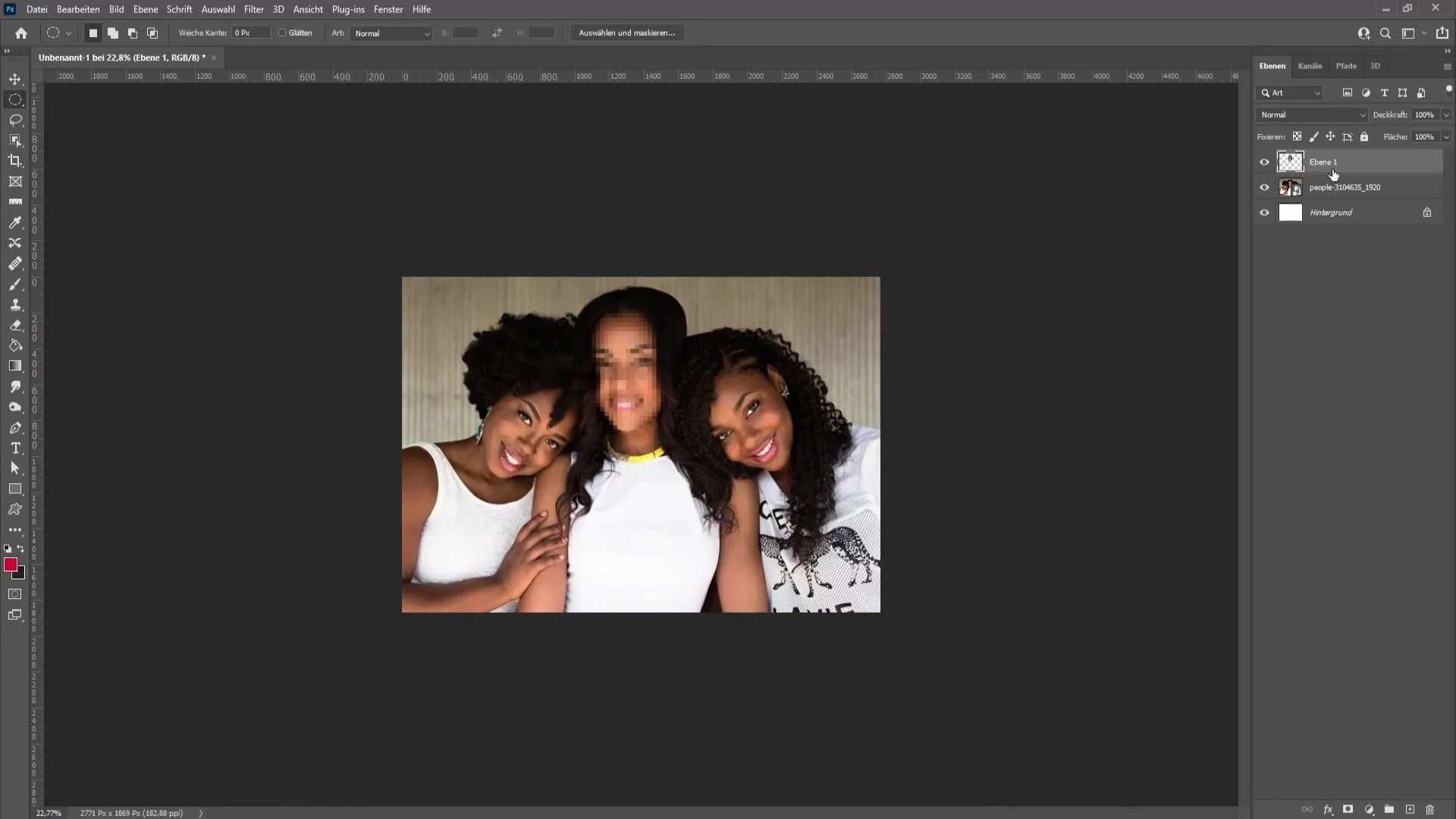
Task: Select the Type tool
Action: point(15,448)
